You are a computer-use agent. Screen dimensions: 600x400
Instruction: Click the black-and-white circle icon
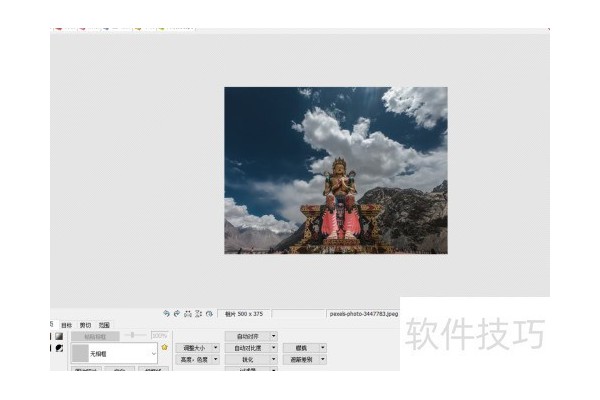coord(59,348)
